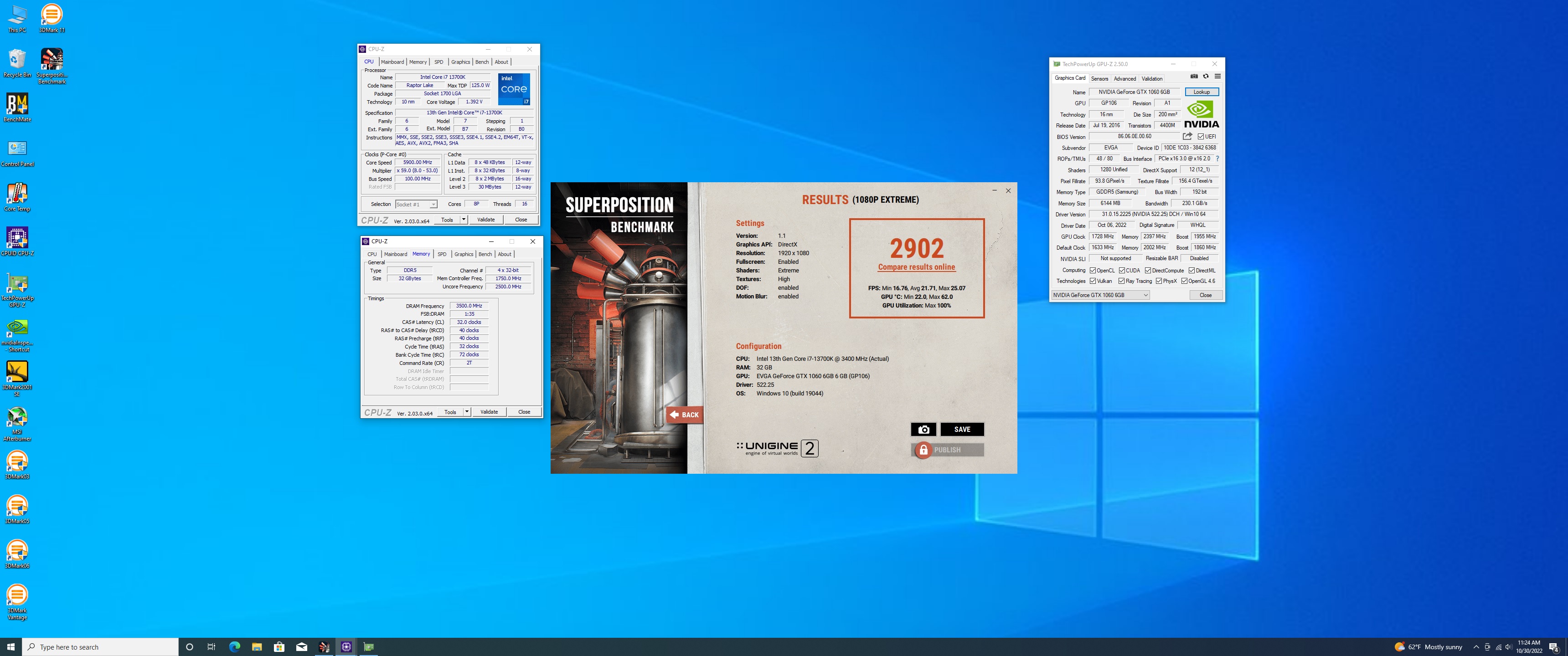Click the Windows search box in the taskbar
The height and width of the screenshot is (656, 1568).
coord(100,647)
